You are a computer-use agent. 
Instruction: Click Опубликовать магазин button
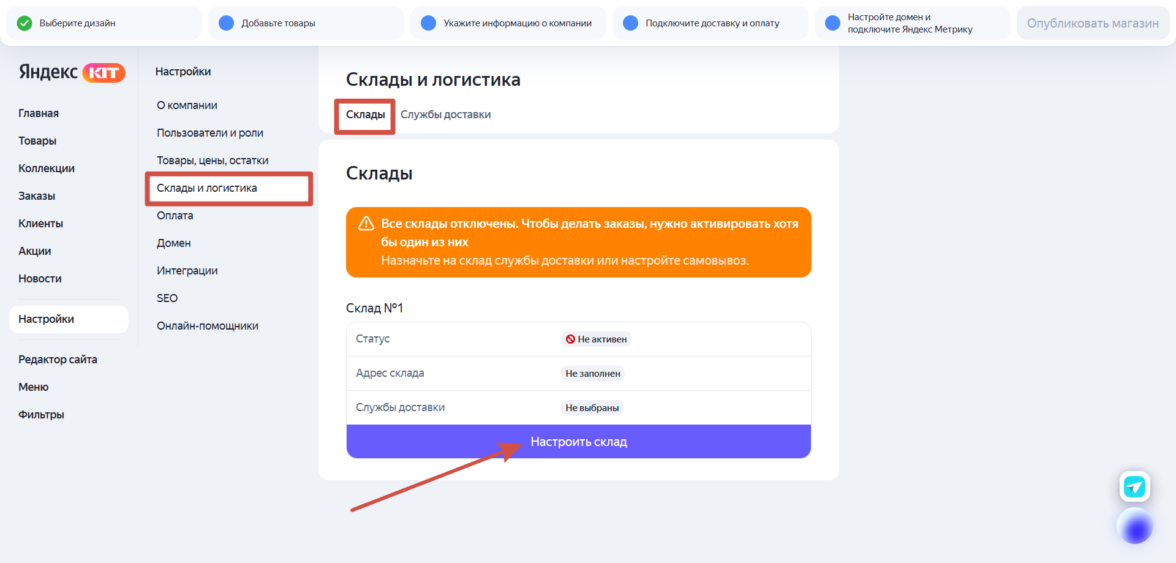pos(1093,23)
